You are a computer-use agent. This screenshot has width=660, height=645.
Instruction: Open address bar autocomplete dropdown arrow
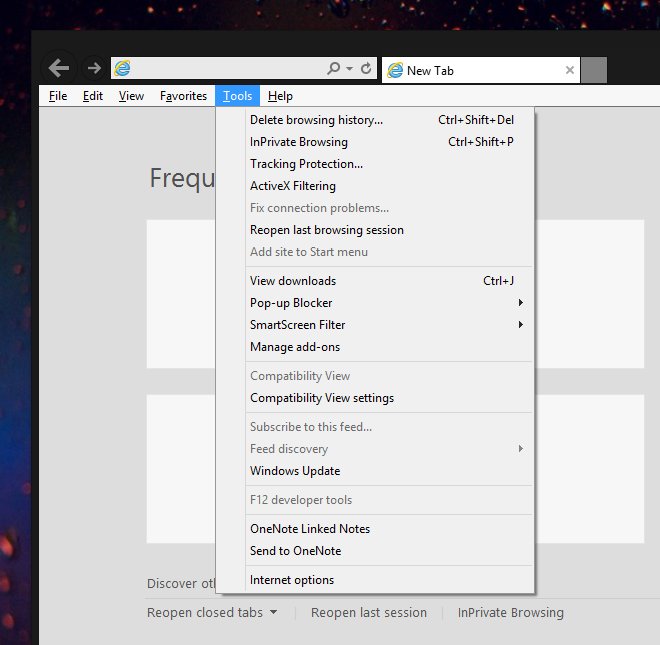coord(349,69)
